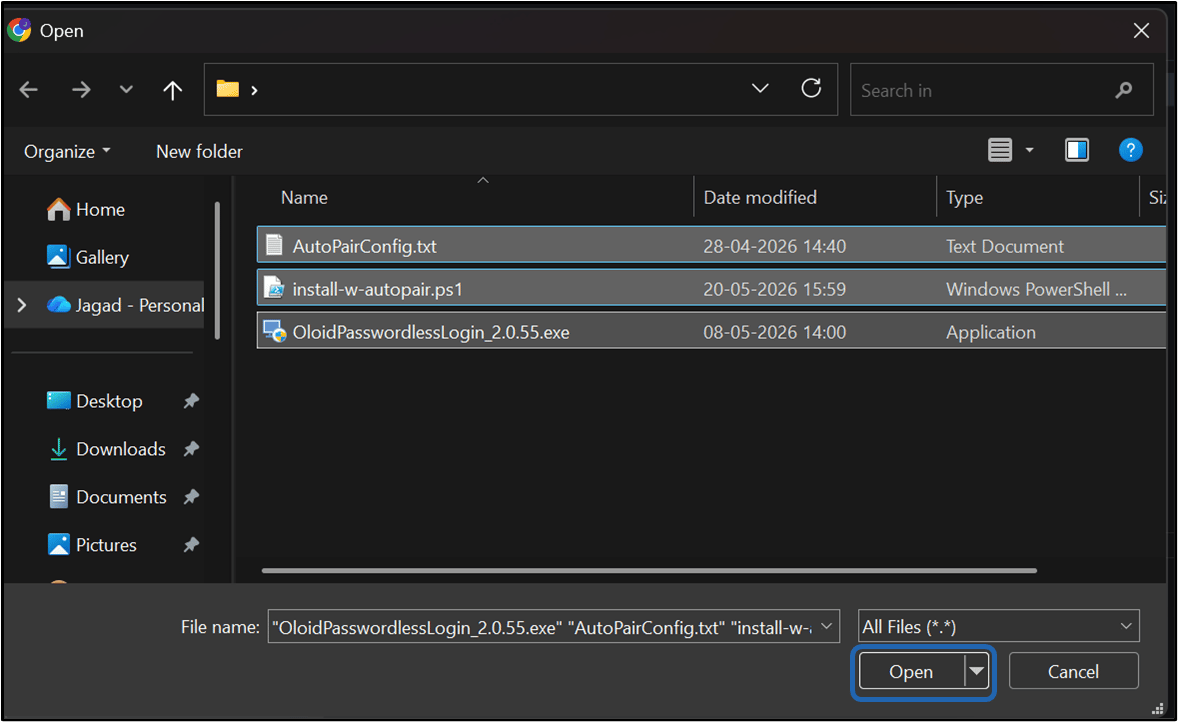Click the AutoPairConfig.txt text file icon
Screen dimensions: 1178x722
tap(274, 245)
